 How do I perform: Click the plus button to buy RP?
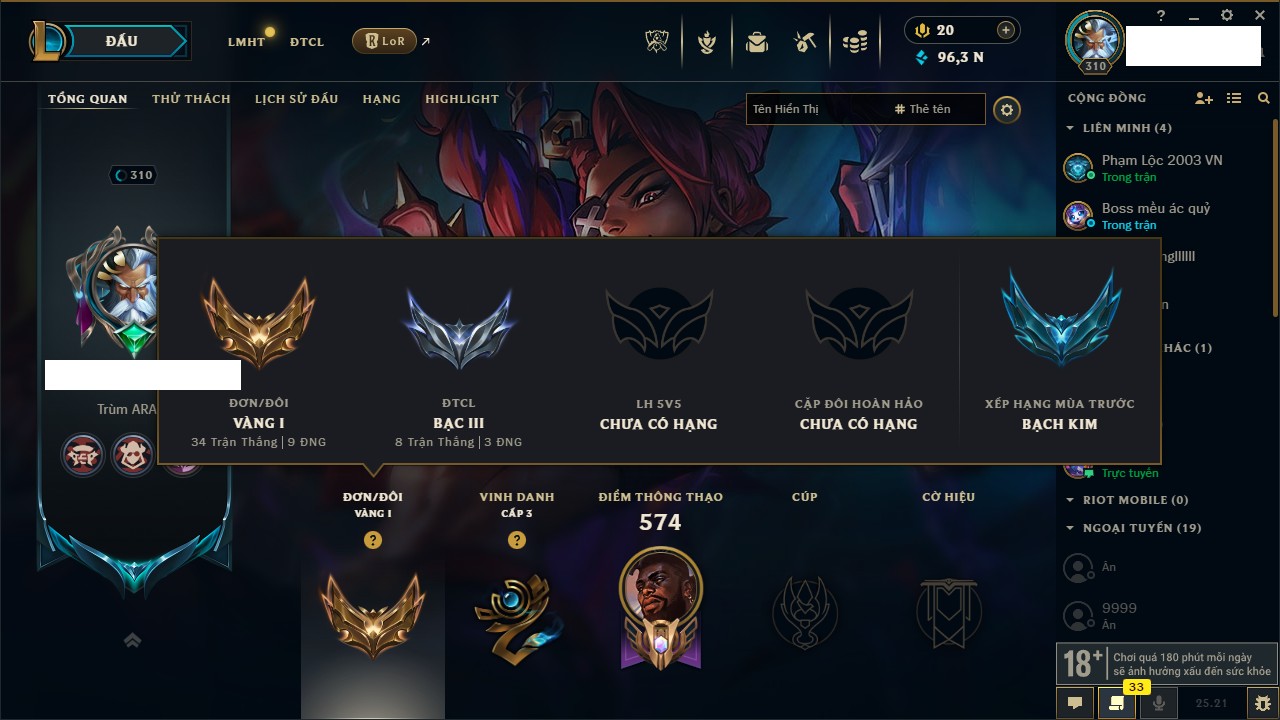tap(1005, 30)
